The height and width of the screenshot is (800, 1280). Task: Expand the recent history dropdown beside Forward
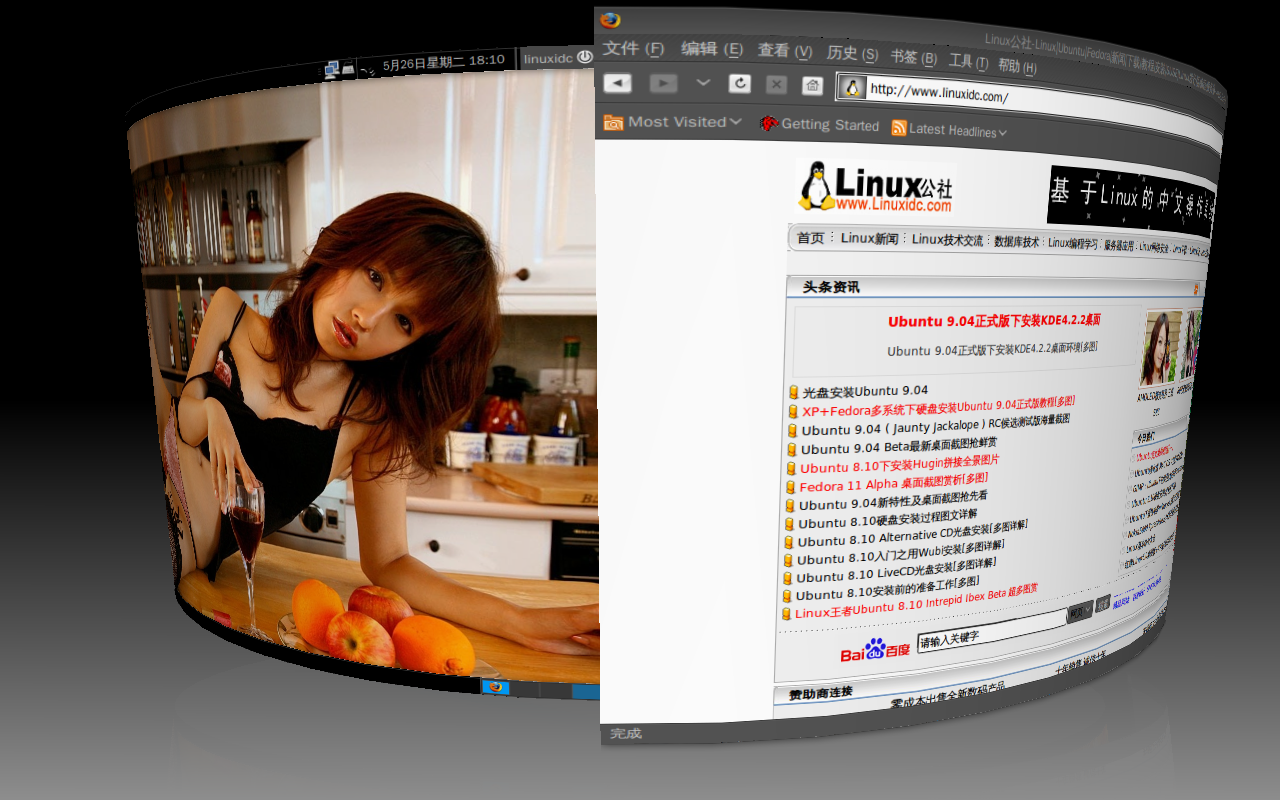coord(703,83)
